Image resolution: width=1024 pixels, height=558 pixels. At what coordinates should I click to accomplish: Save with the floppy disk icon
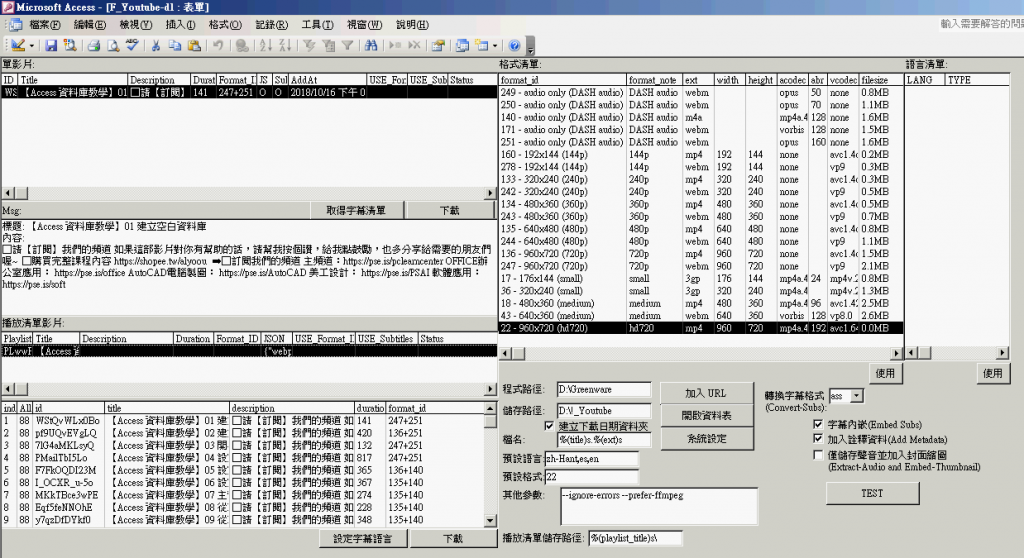(x=51, y=46)
